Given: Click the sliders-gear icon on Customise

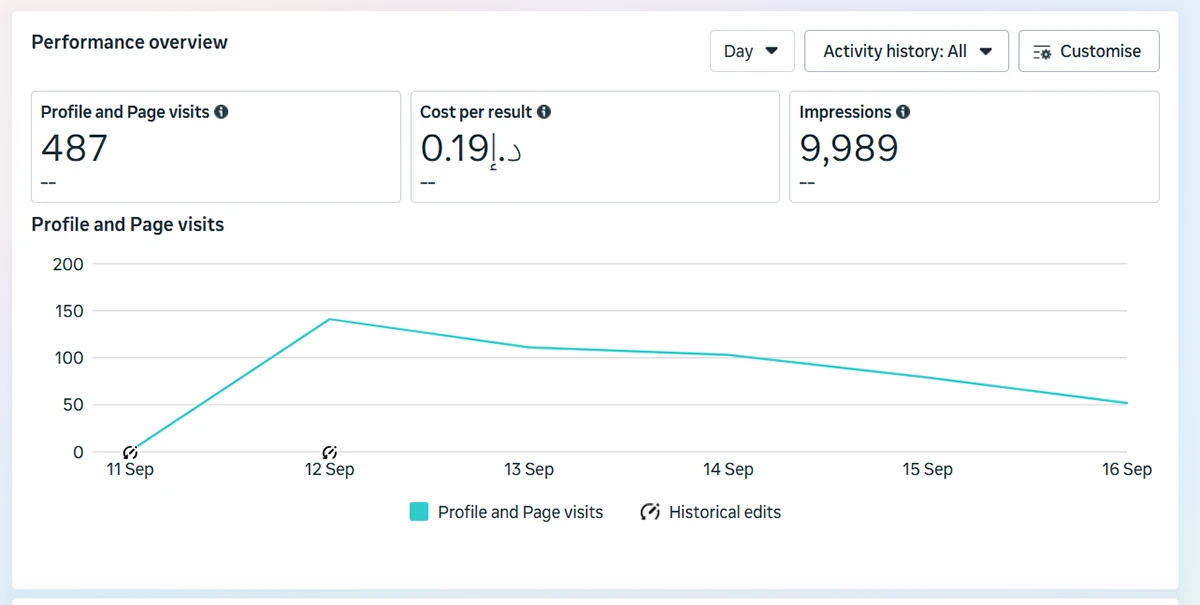Looking at the screenshot, I should click(x=1042, y=52).
